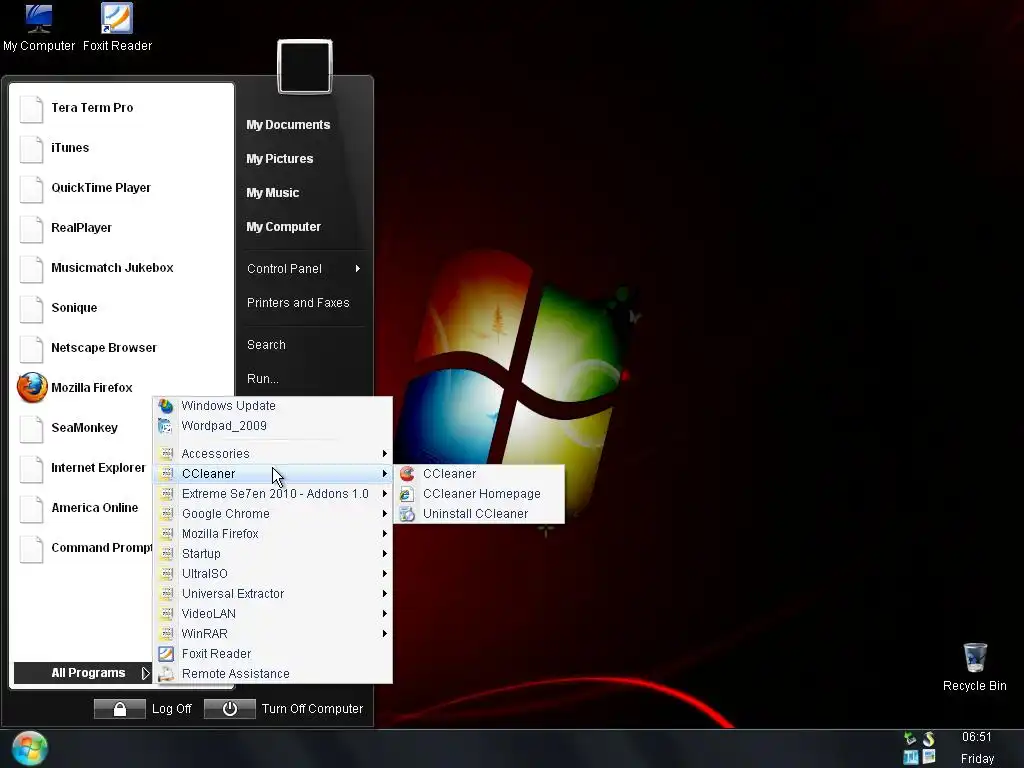Click the Remote Assistance icon
1024x768 pixels.
(167, 674)
